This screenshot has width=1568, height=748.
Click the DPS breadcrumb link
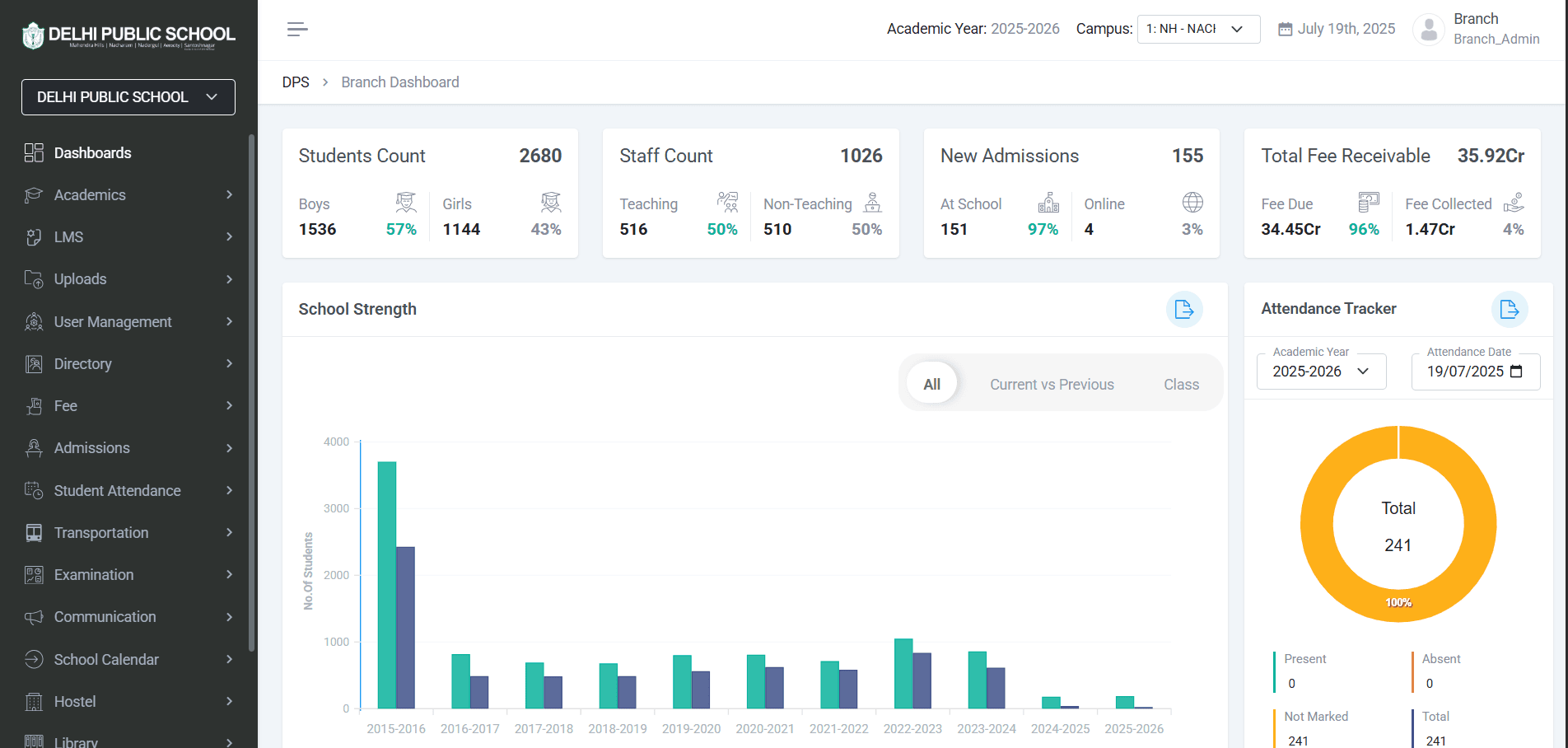[x=296, y=82]
